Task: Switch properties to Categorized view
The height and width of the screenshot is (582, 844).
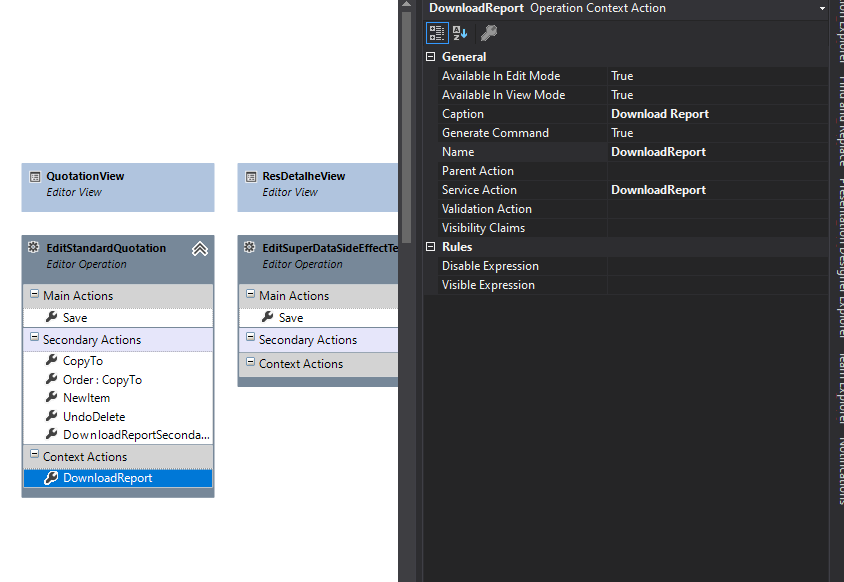Action: tap(437, 33)
